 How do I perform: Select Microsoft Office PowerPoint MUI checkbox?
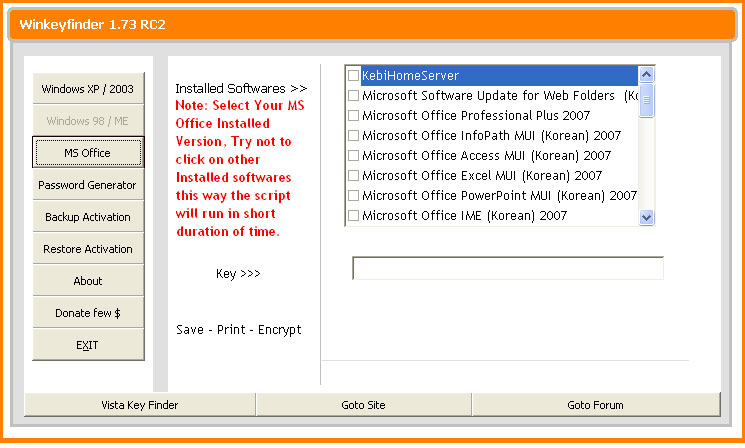click(353, 195)
